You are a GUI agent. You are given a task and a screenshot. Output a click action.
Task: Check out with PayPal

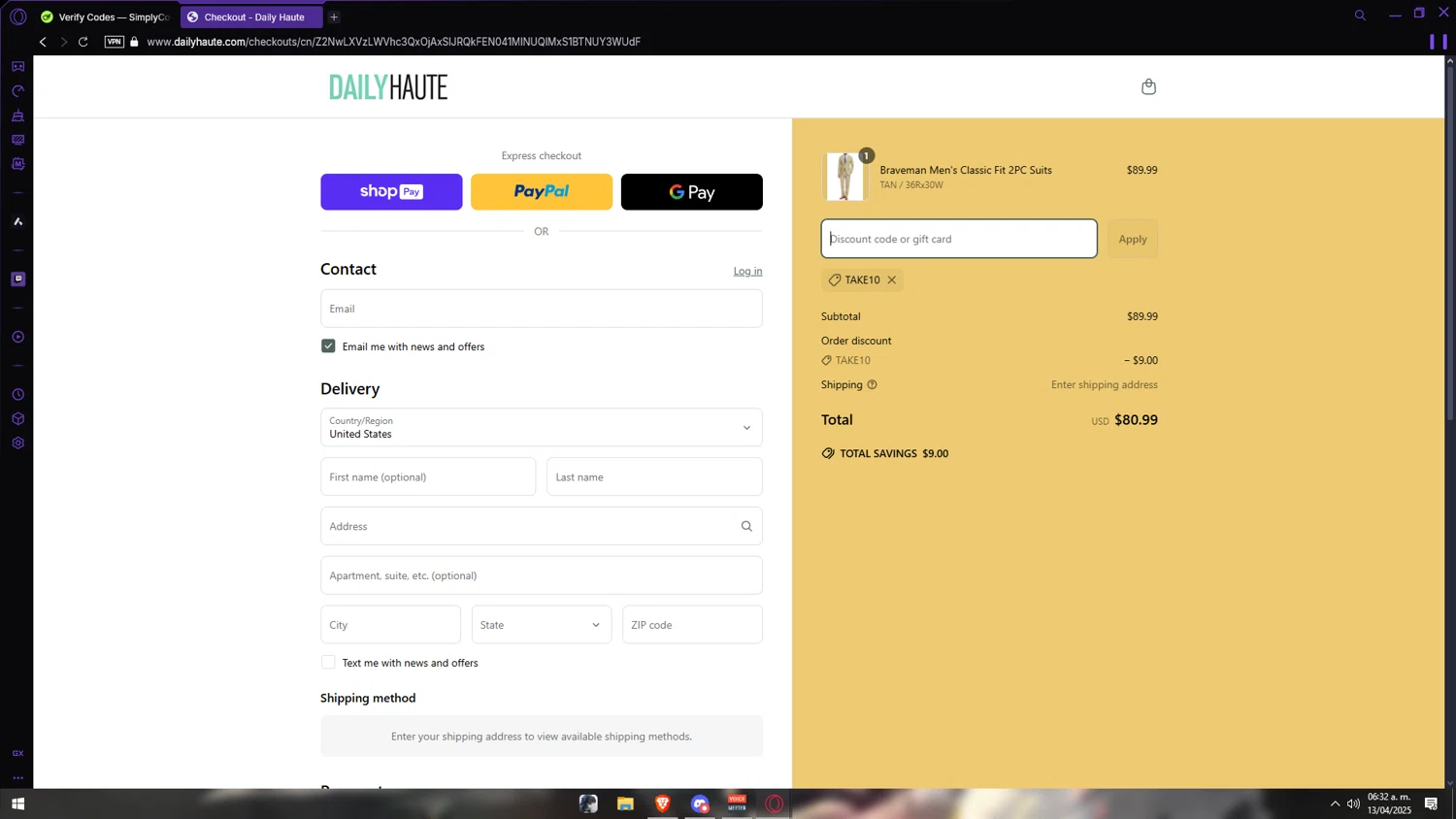tap(542, 192)
